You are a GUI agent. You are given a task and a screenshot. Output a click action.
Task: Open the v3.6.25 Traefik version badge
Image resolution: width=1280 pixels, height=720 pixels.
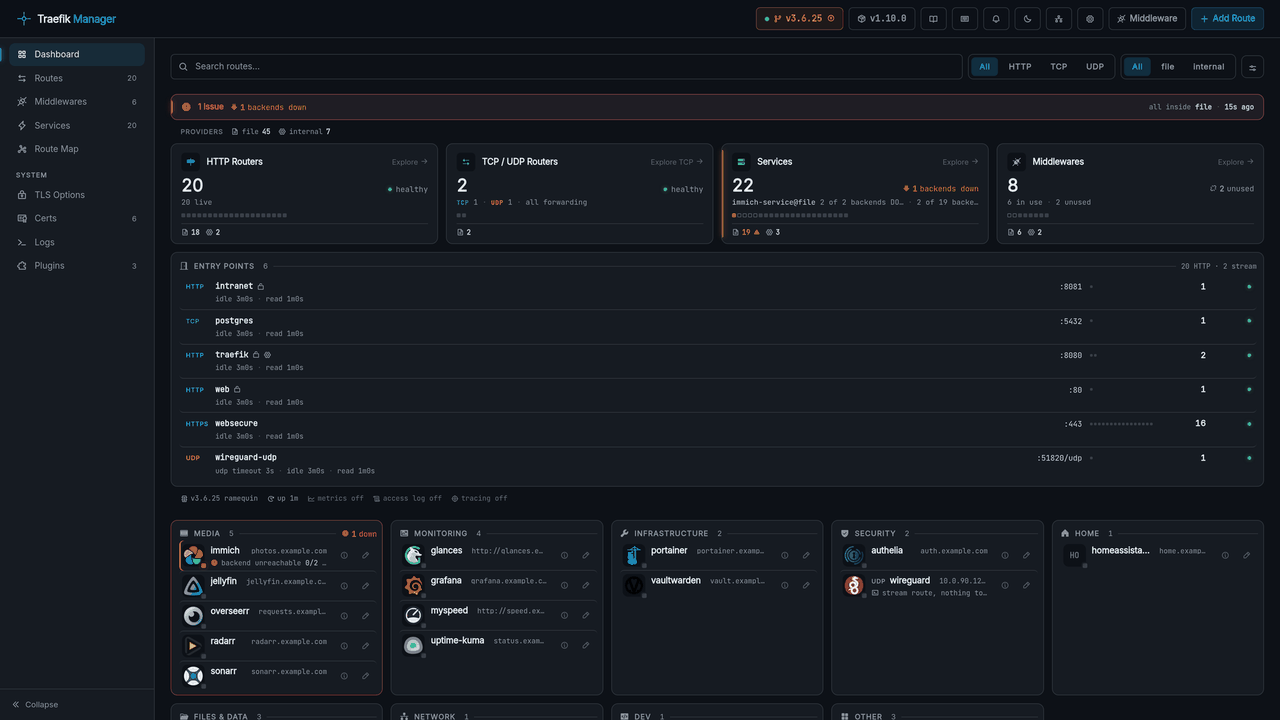(x=800, y=18)
